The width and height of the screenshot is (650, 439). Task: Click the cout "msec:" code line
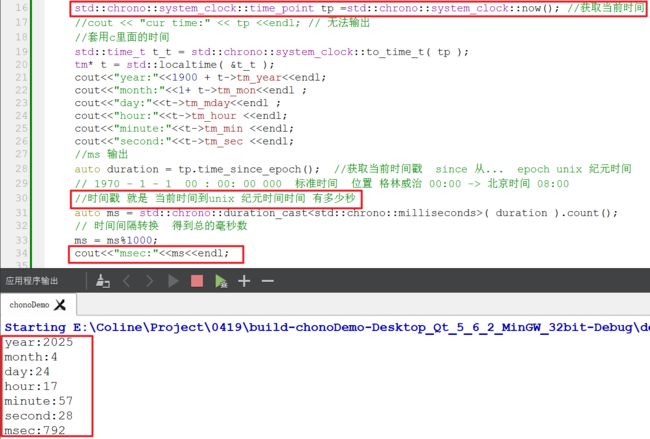152,253
